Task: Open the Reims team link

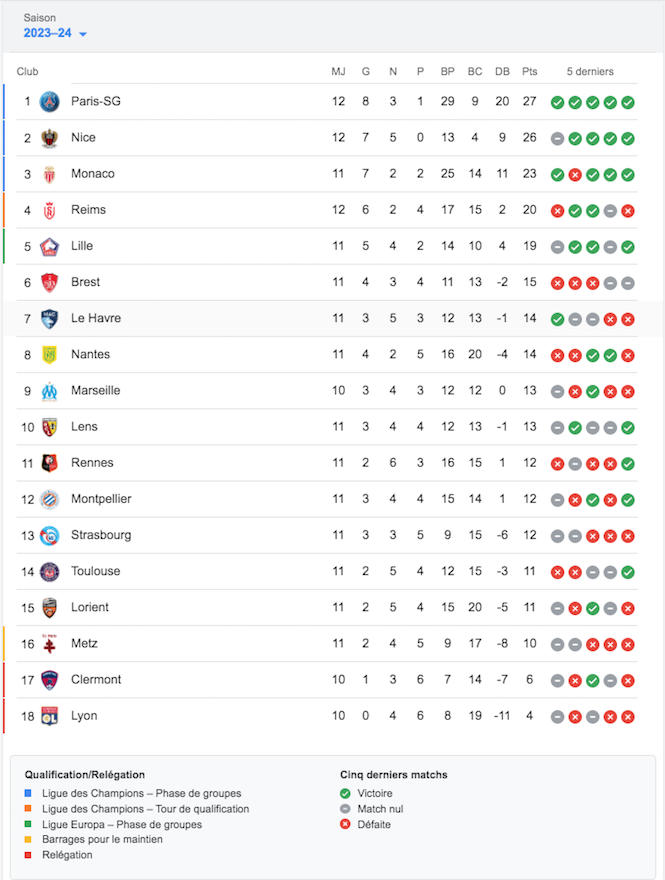Action: coord(88,210)
